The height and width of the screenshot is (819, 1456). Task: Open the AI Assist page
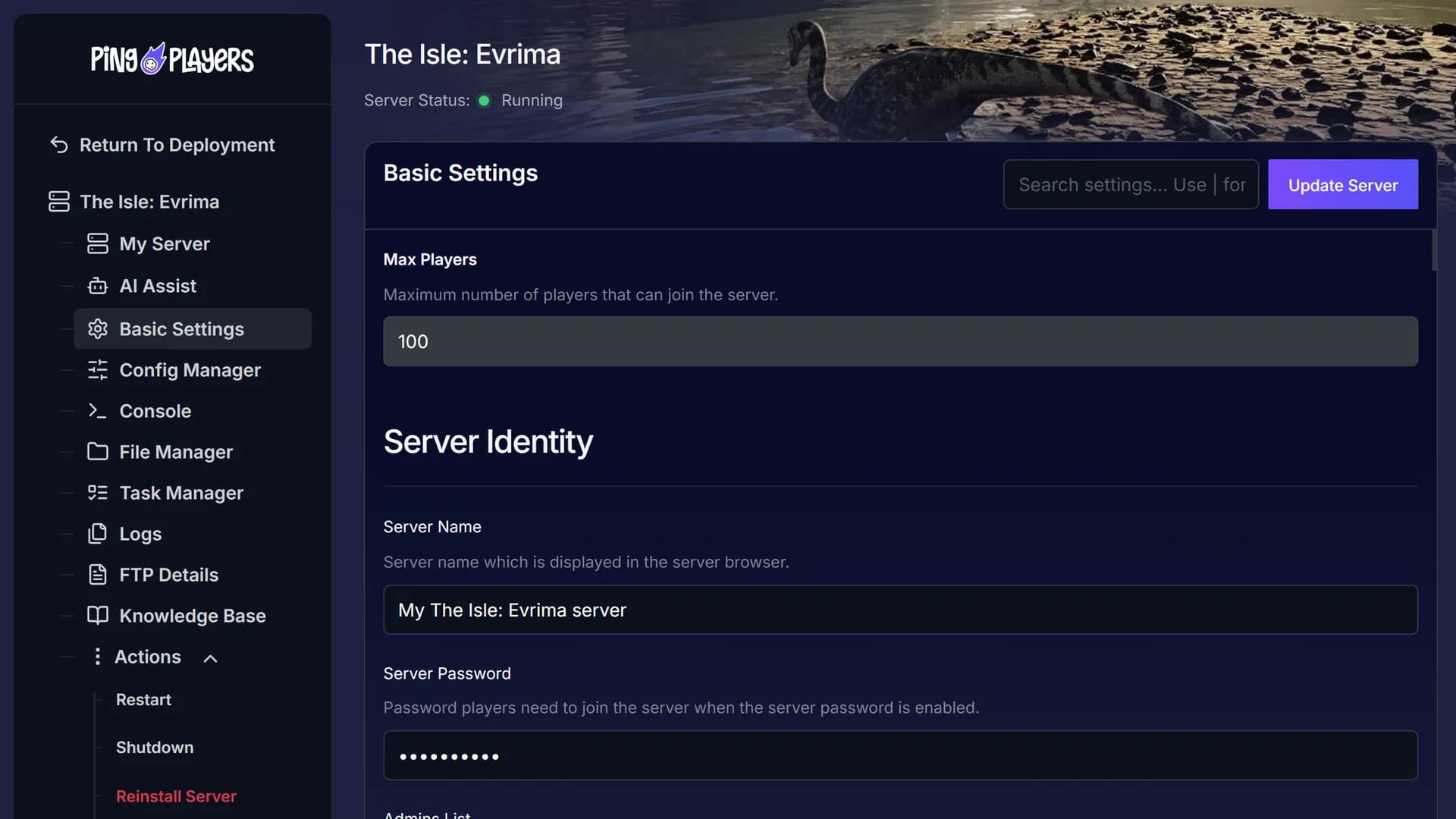(158, 286)
